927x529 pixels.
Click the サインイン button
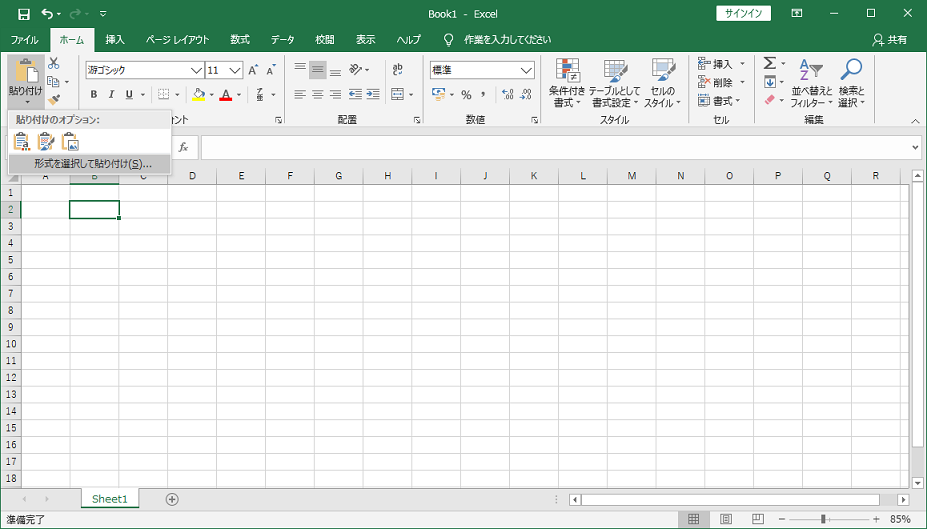[x=743, y=13]
